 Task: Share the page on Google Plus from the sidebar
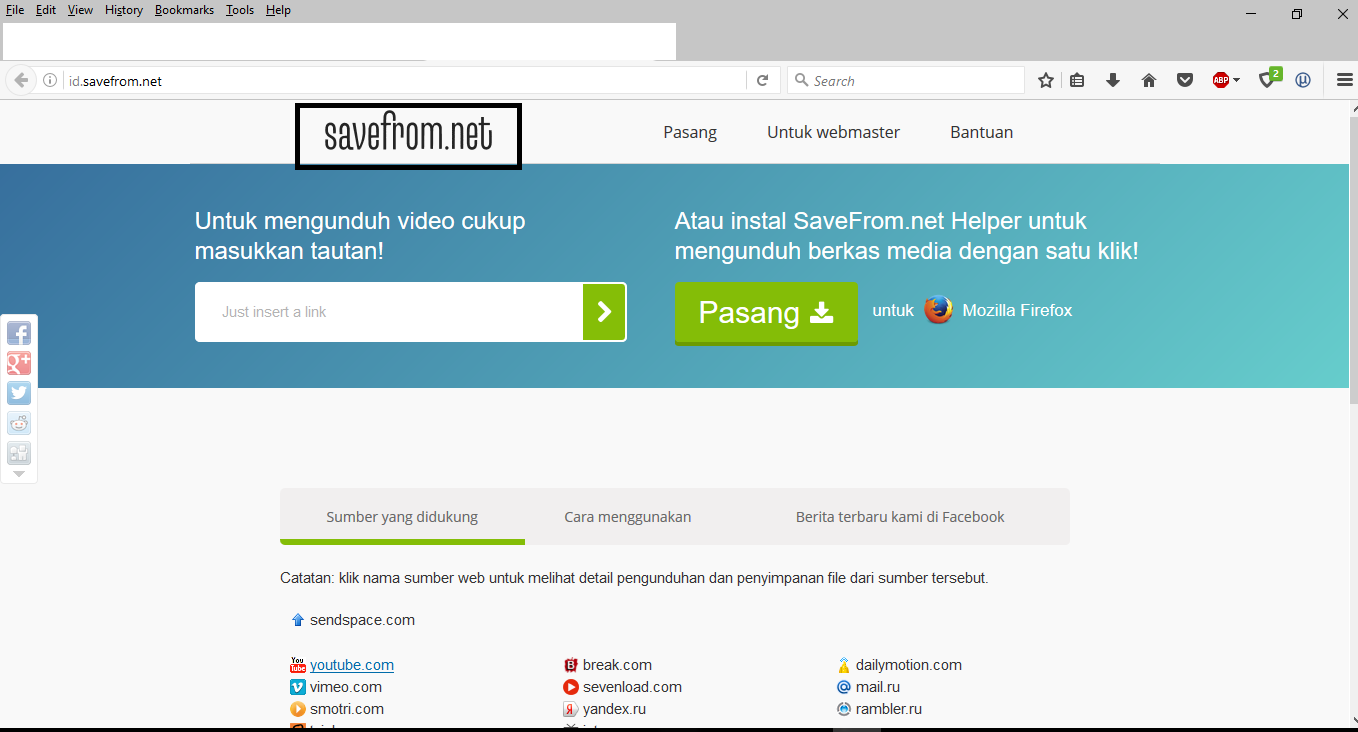tap(19, 364)
